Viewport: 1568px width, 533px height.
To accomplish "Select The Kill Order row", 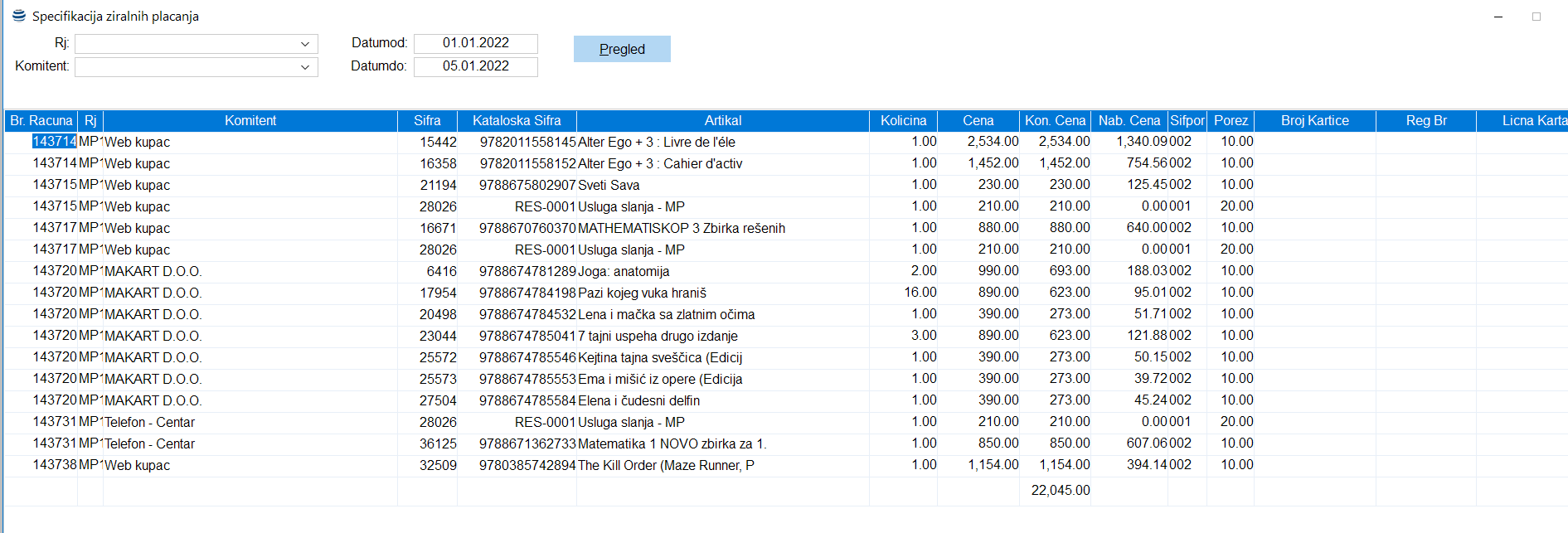I will coord(665,465).
